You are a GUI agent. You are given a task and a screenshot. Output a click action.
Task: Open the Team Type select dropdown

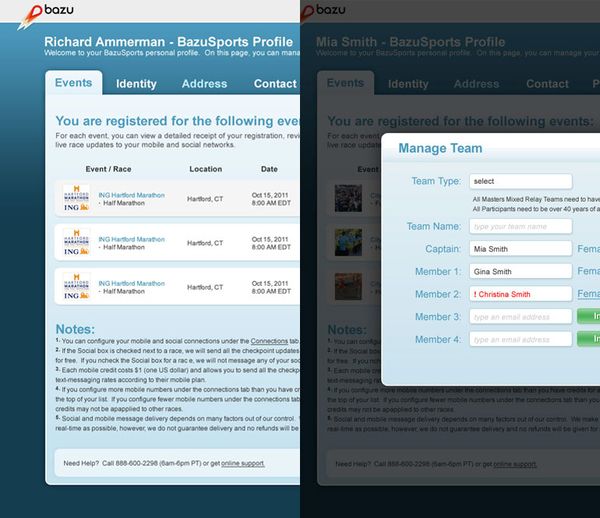click(520, 181)
